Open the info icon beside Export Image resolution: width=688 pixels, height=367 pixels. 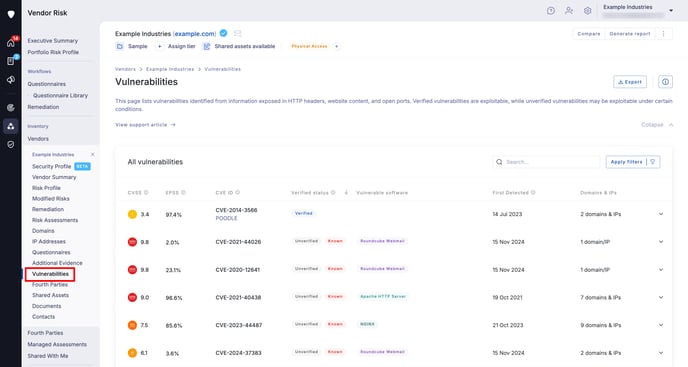pos(665,82)
